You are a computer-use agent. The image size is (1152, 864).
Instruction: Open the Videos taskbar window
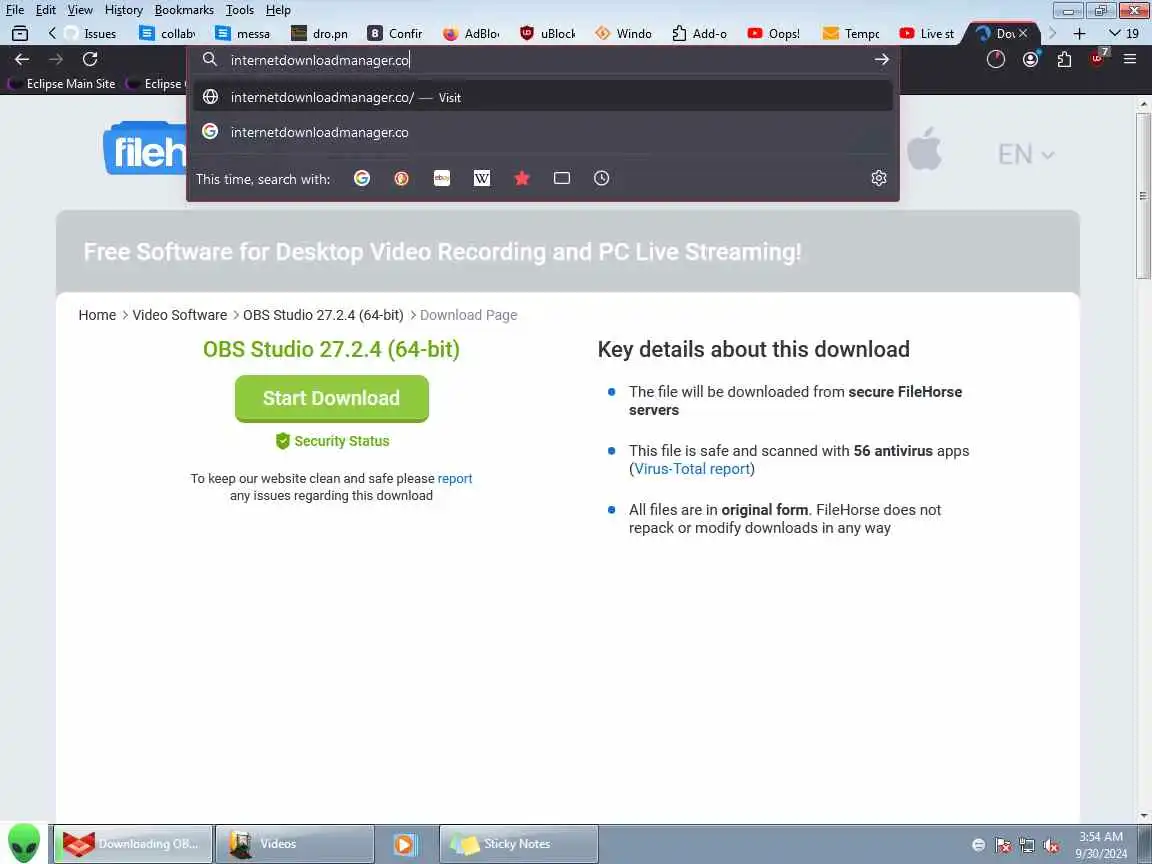click(x=295, y=843)
